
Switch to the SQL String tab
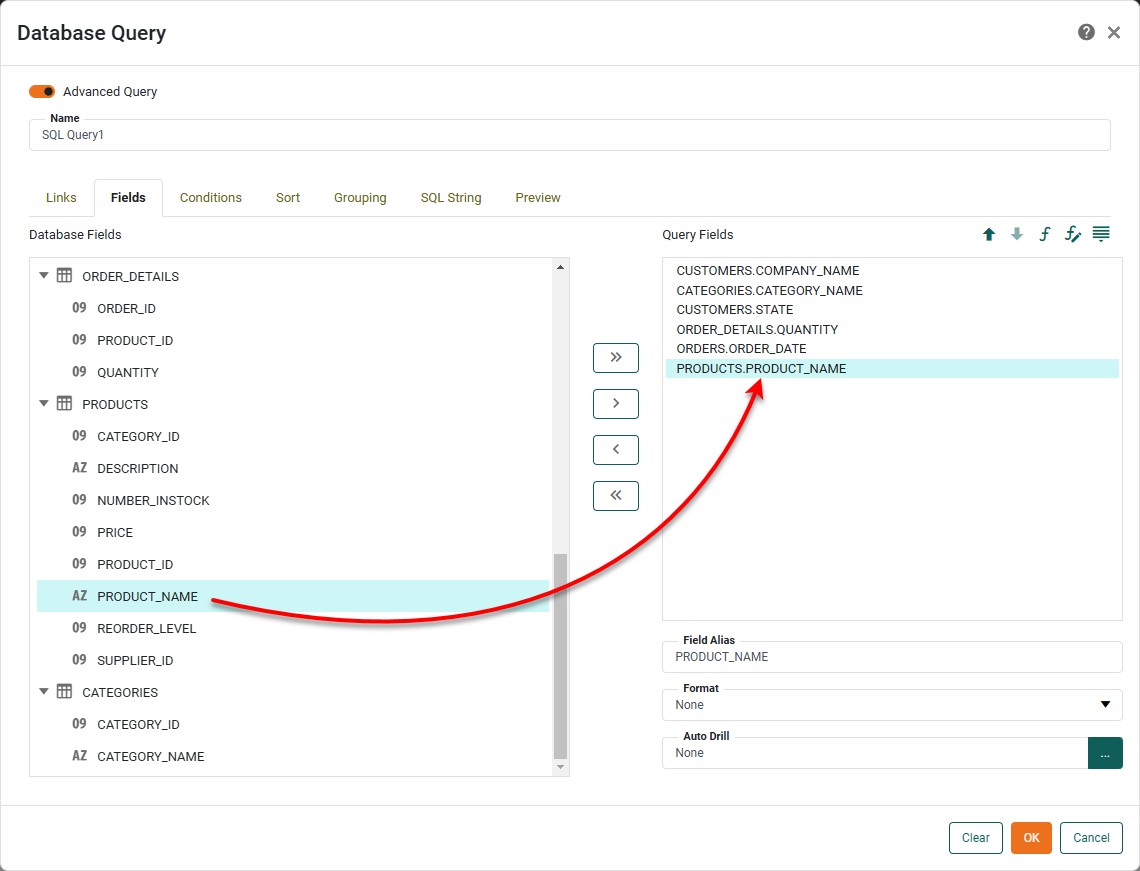(x=450, y=197)
